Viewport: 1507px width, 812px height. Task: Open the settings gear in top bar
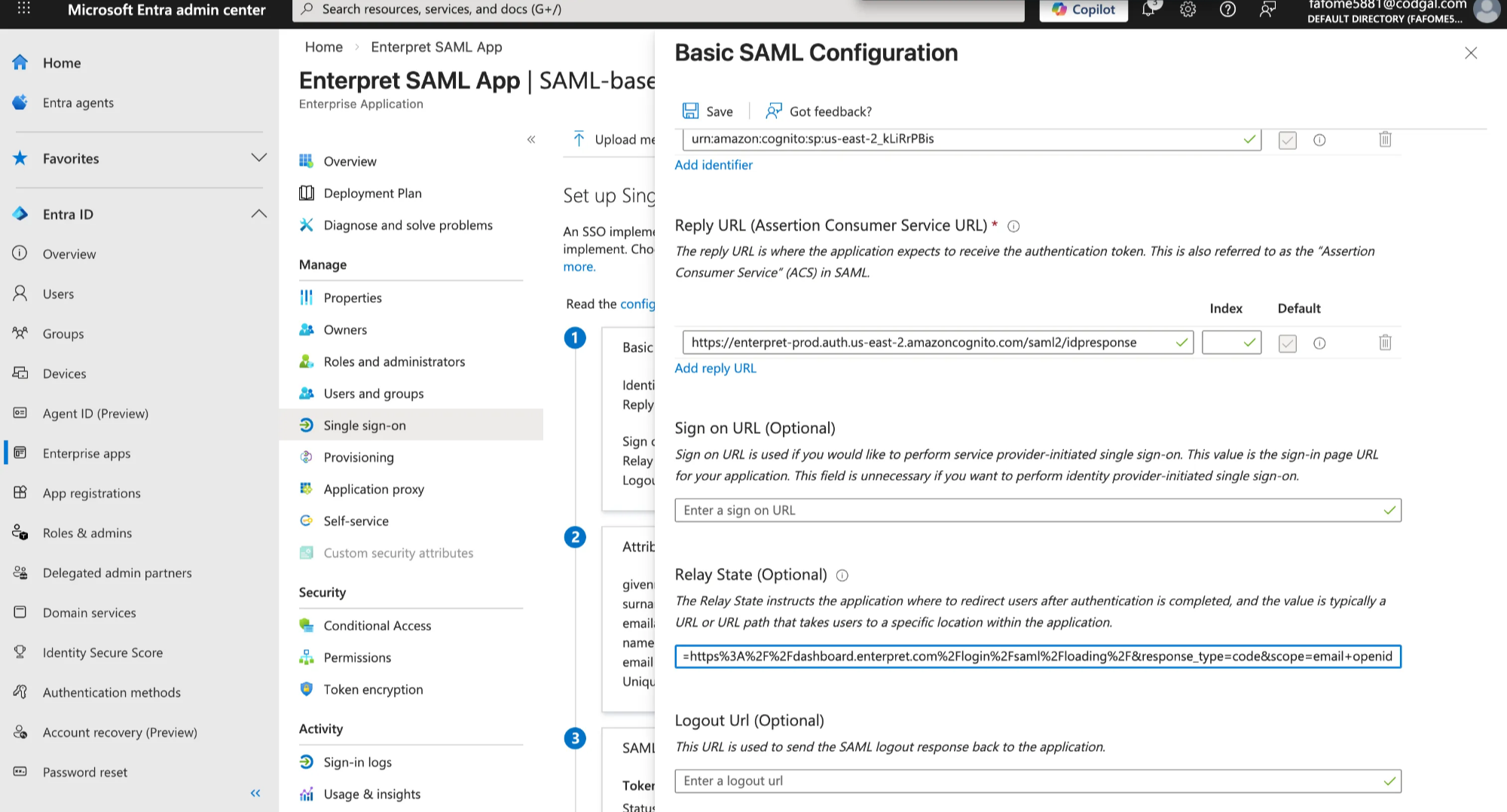1188,10
